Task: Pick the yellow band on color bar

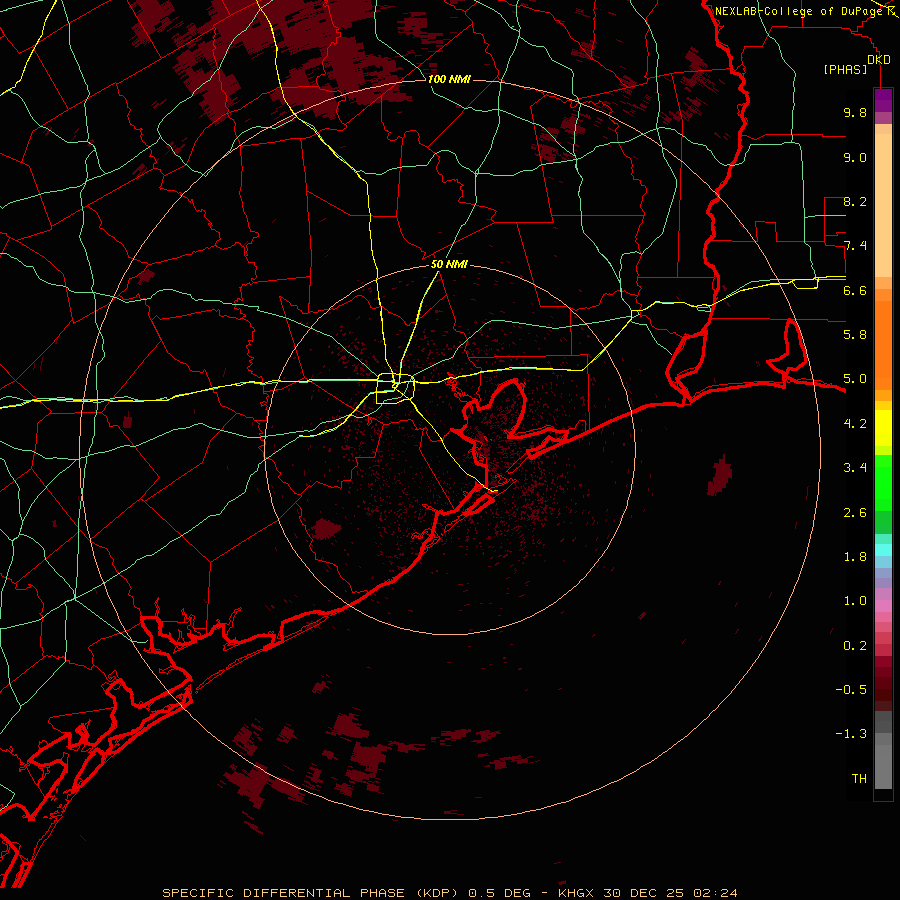Action: (x=883, y=428)
